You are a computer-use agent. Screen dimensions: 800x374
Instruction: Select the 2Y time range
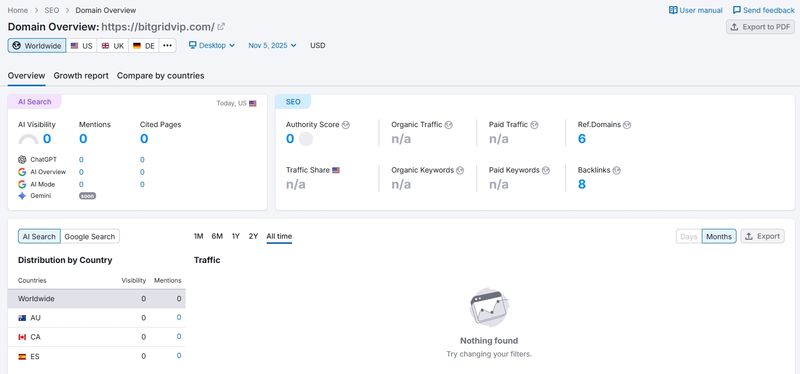(x=254, y=236)
